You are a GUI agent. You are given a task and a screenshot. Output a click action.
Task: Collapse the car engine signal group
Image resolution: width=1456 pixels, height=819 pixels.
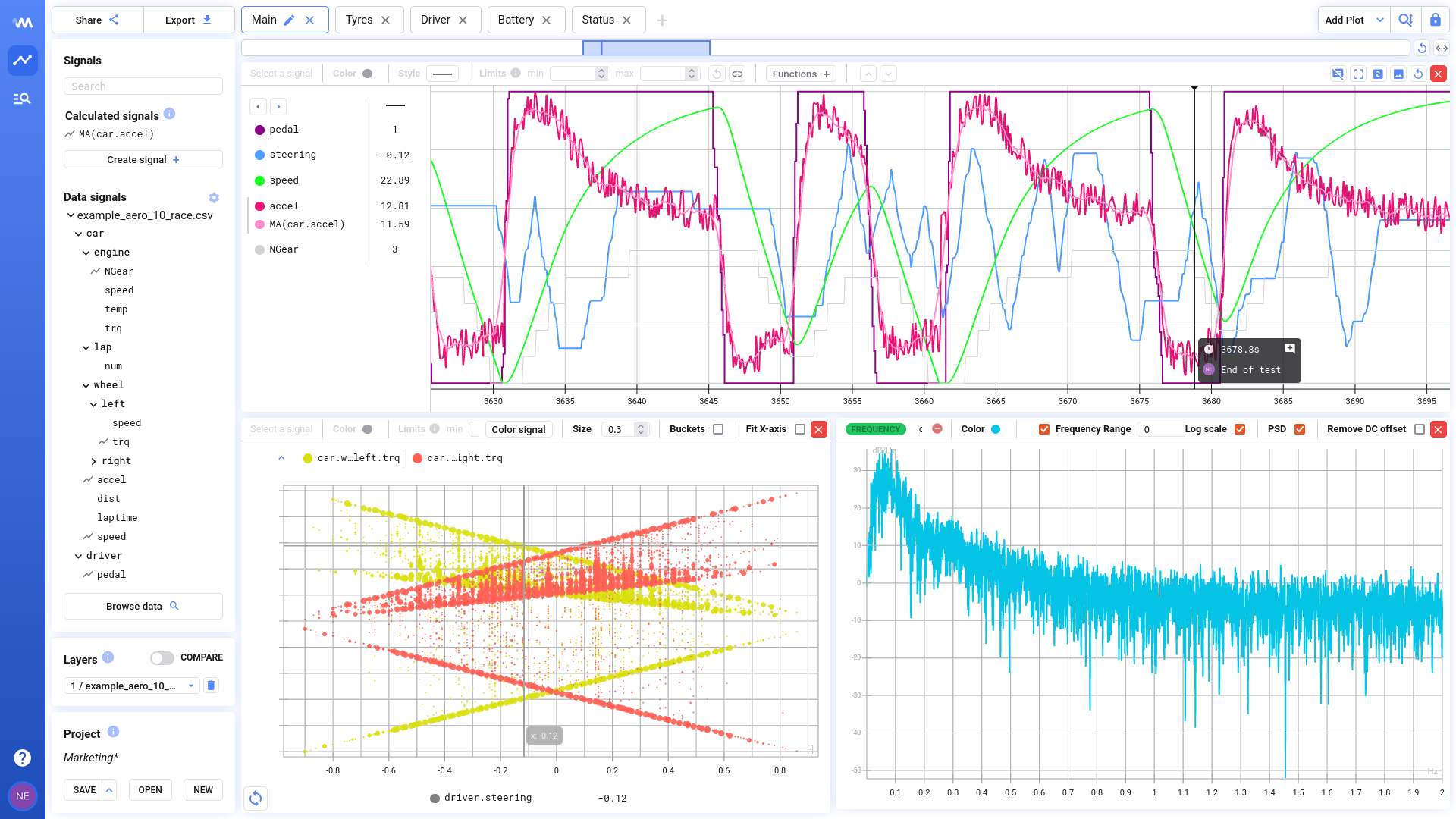[x=86, y=252]
